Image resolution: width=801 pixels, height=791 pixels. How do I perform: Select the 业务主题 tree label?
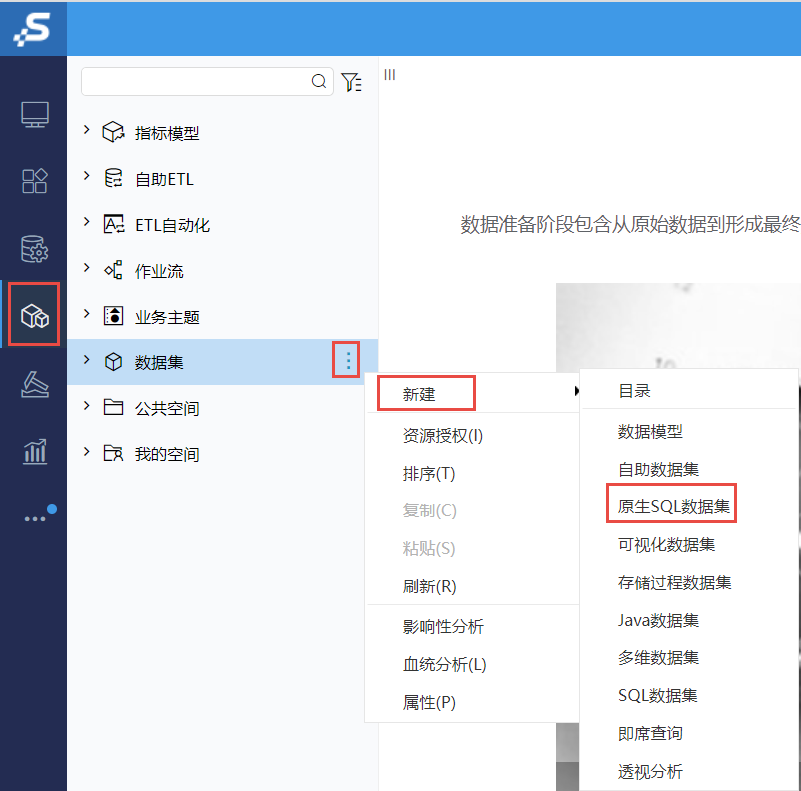(167, 317)
